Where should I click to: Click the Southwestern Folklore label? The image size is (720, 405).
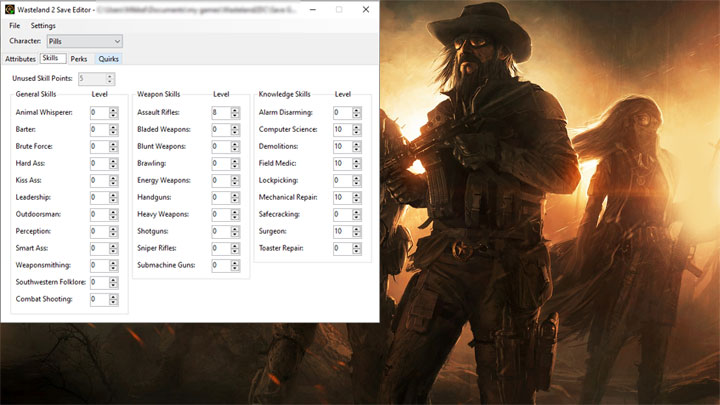pos(51,282)
